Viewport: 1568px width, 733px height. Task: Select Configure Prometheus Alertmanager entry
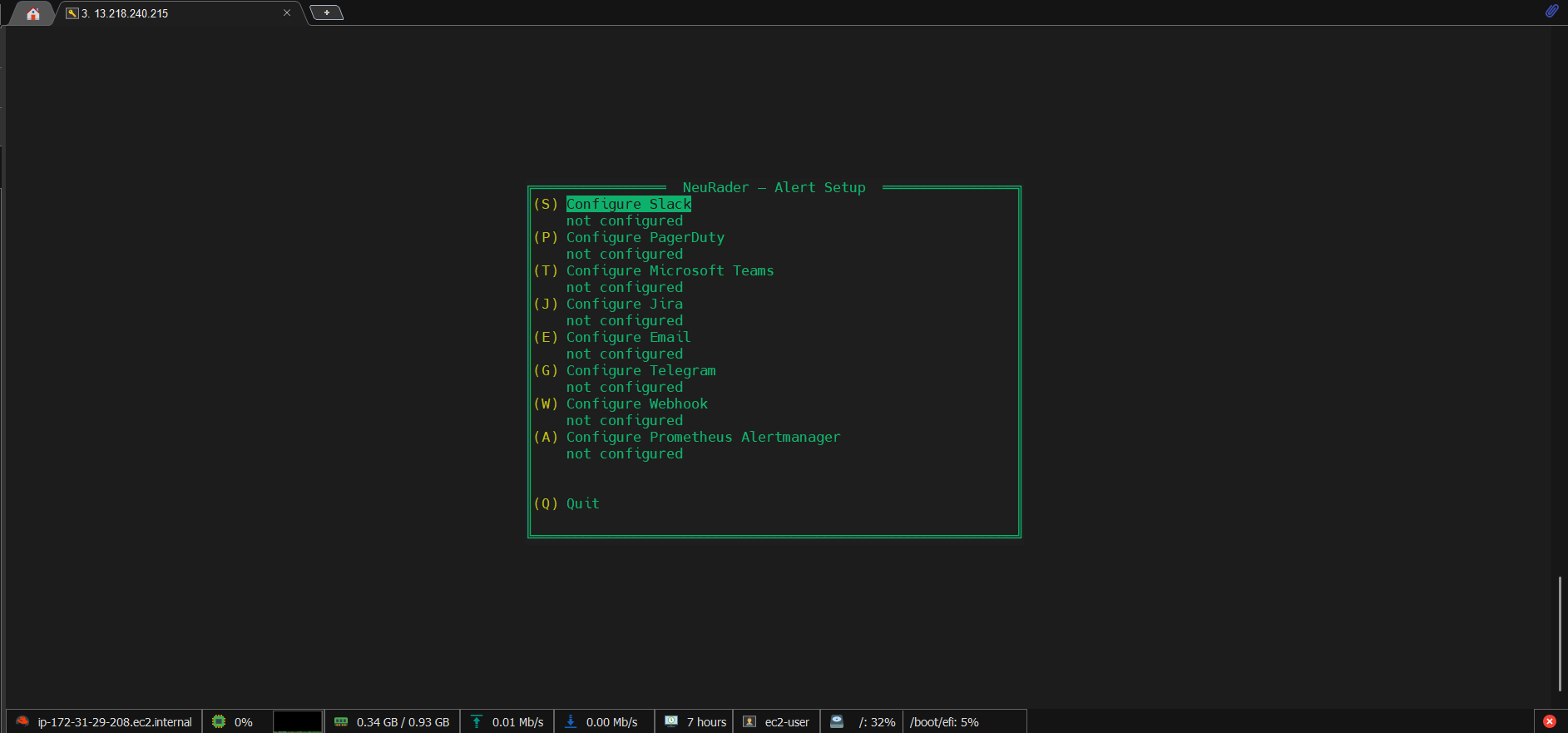704,437
